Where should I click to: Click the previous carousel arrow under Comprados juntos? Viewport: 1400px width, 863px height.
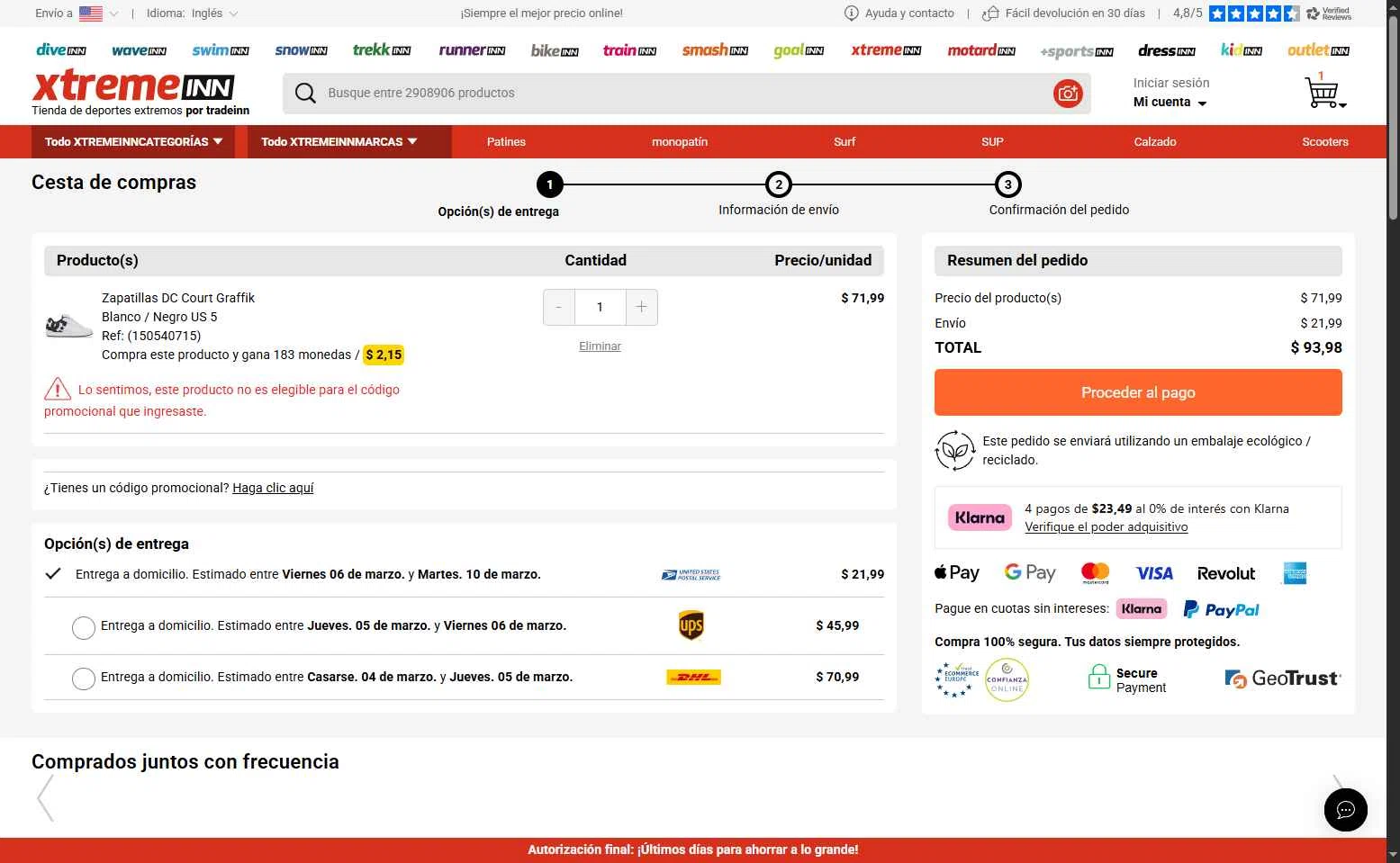point(45,797)
